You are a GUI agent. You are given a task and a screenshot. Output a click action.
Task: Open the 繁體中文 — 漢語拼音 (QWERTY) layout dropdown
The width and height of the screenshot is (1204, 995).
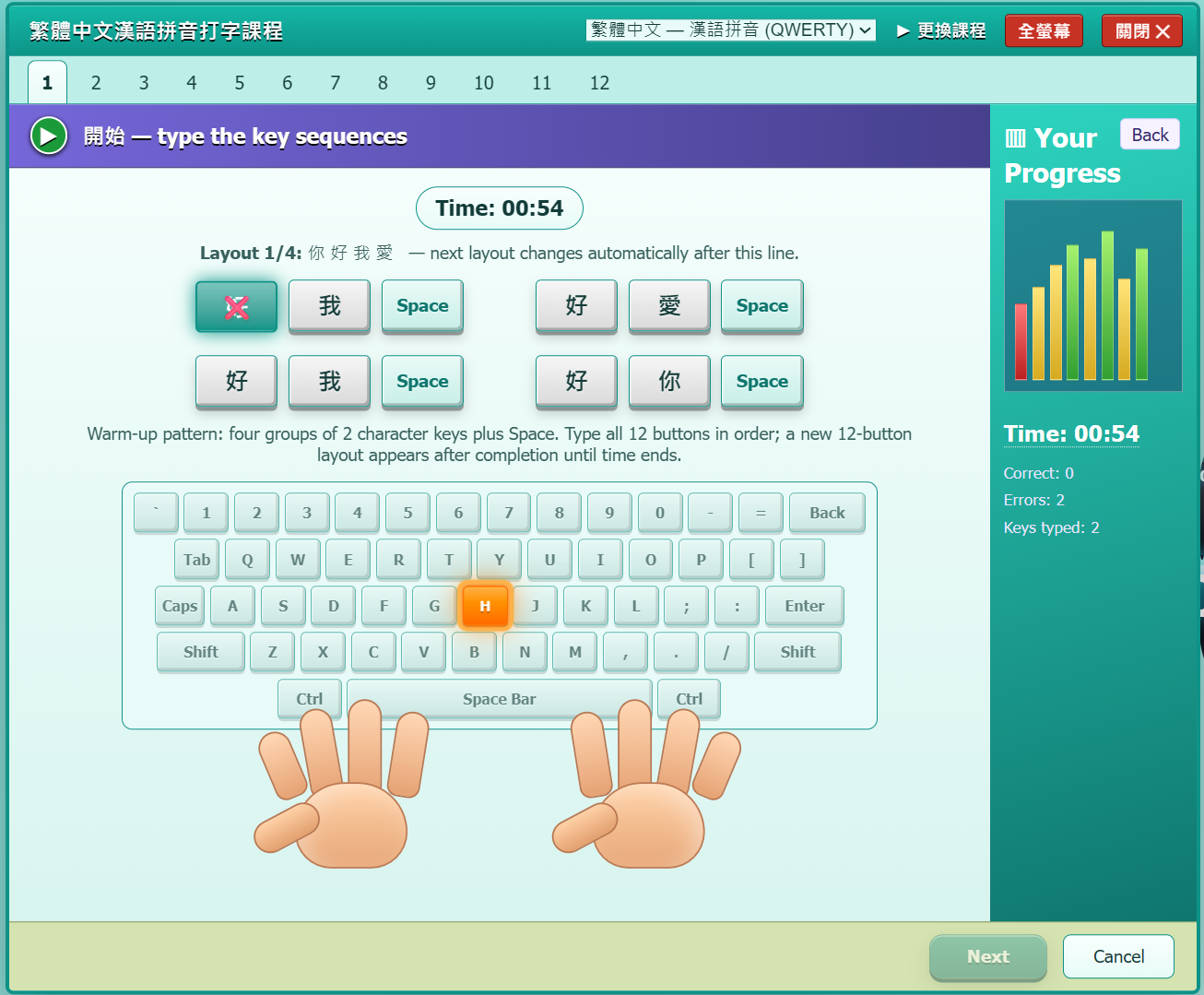coord(730,30)
